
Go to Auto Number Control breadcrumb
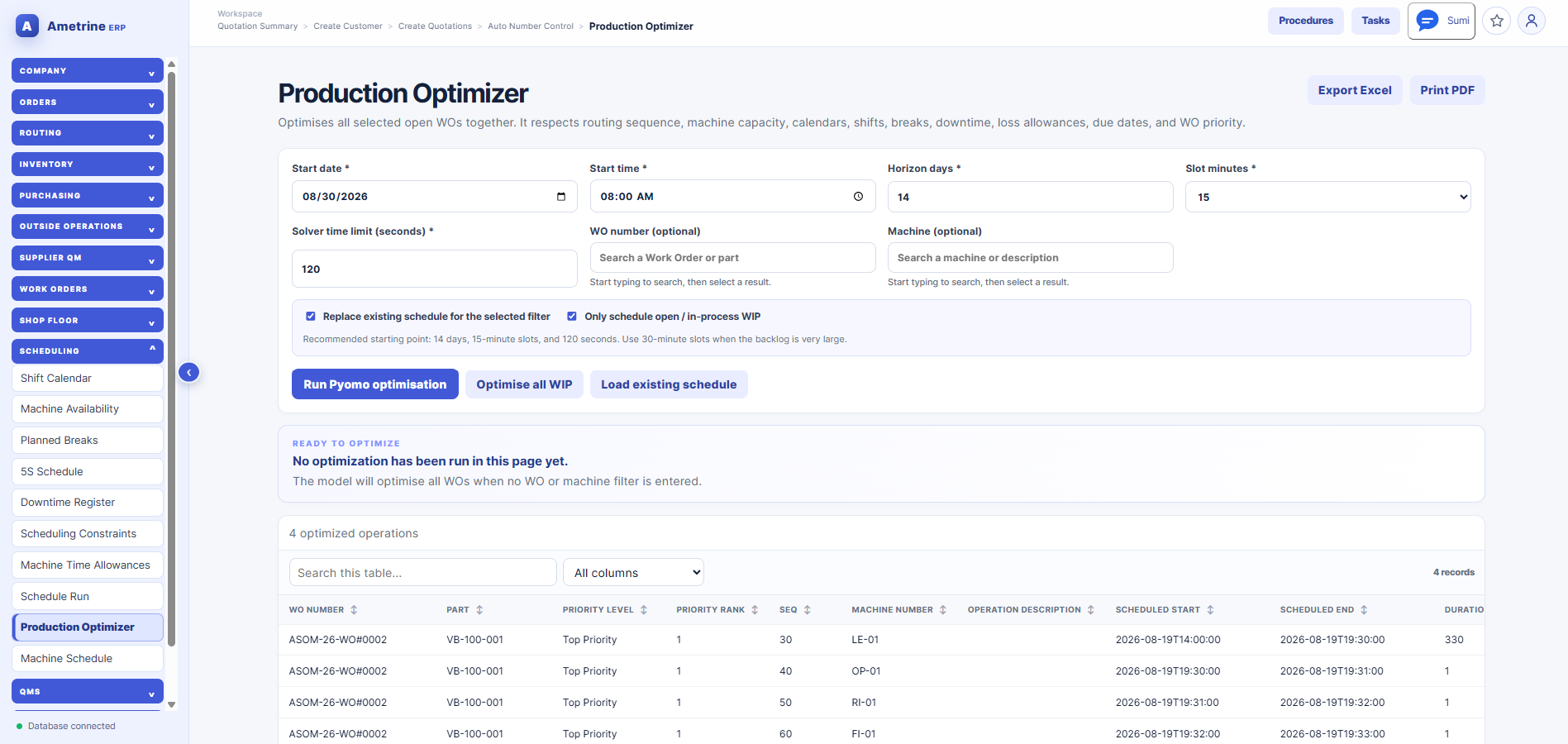tap(531, 26)
